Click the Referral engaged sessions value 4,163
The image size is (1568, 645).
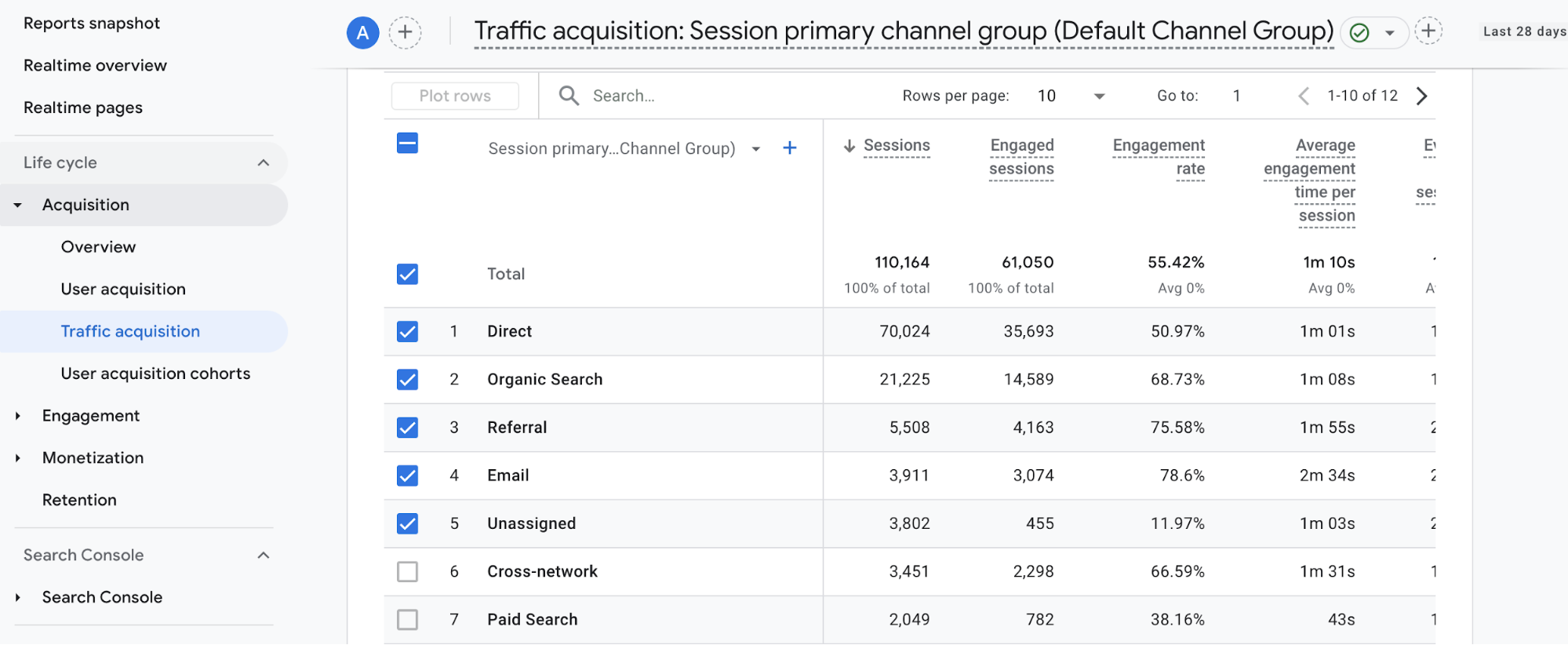coord(1033,428)
